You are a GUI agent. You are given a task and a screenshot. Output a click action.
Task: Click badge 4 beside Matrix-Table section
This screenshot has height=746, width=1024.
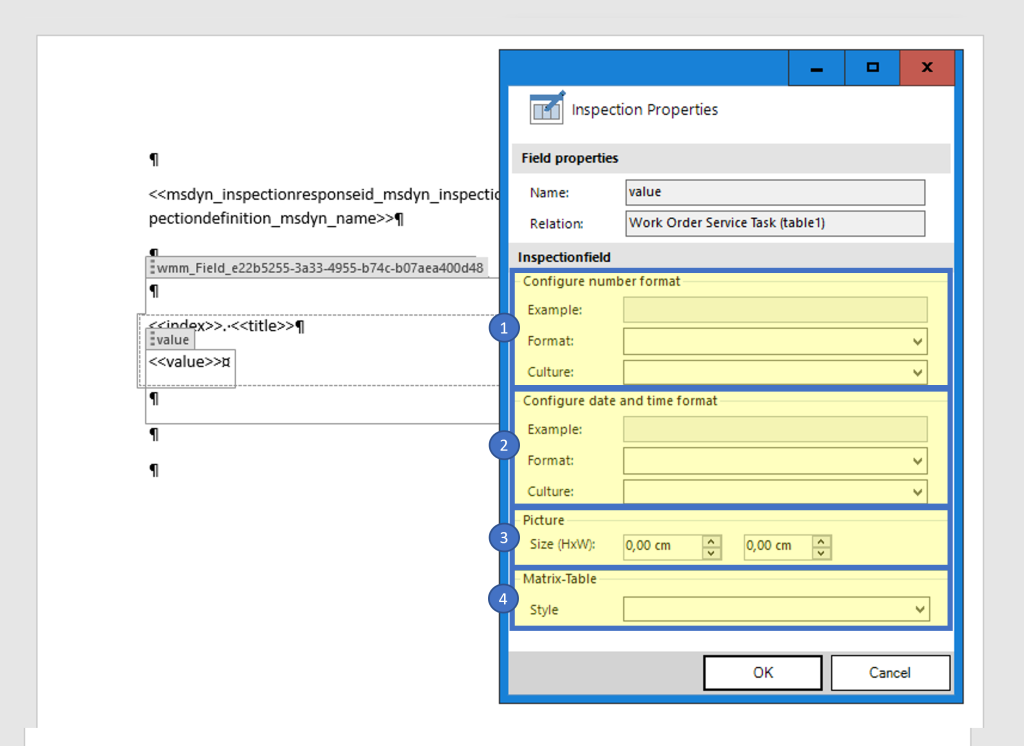[503, 597]
